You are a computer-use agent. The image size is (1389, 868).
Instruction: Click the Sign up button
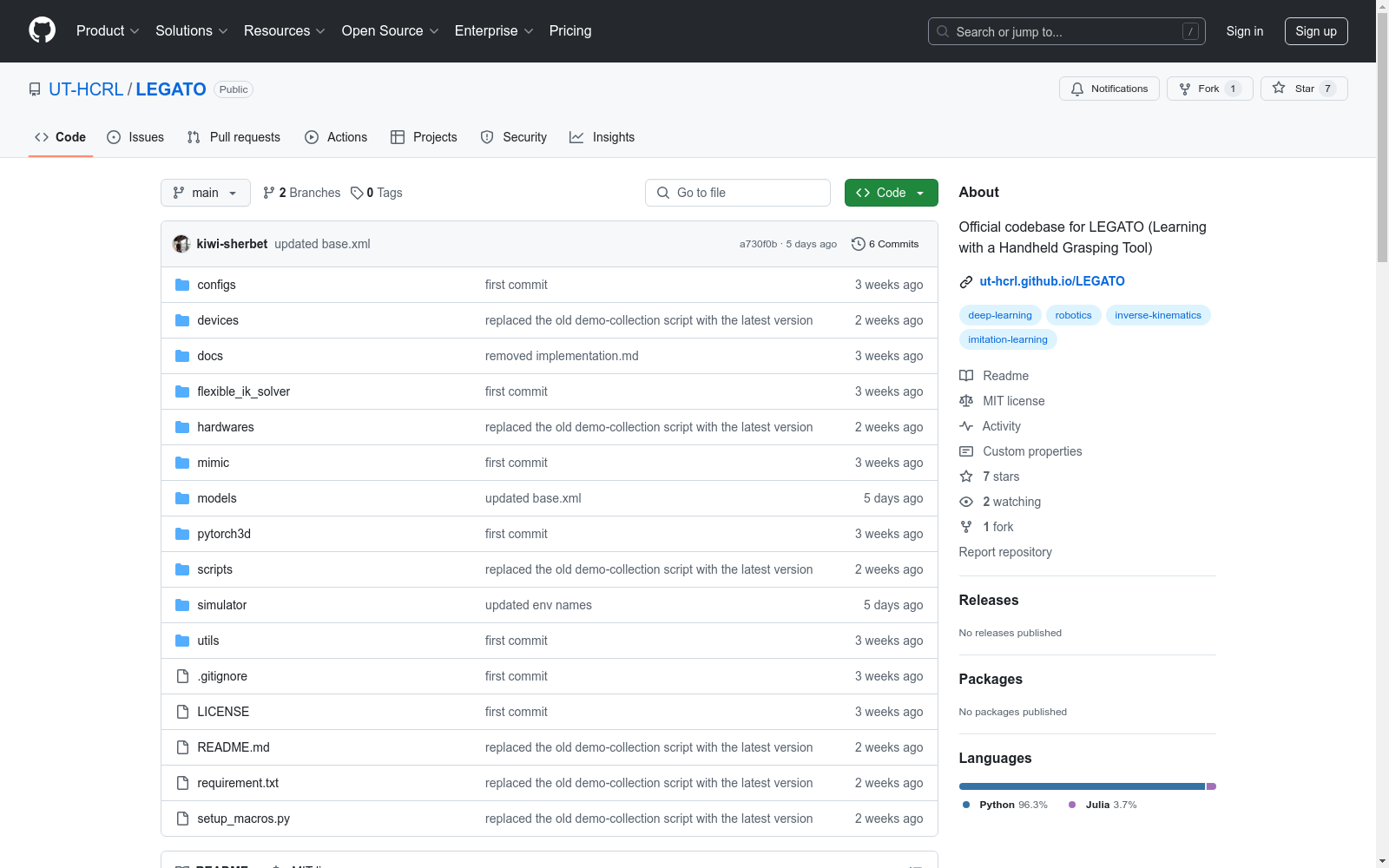(x=1316, y=31)
